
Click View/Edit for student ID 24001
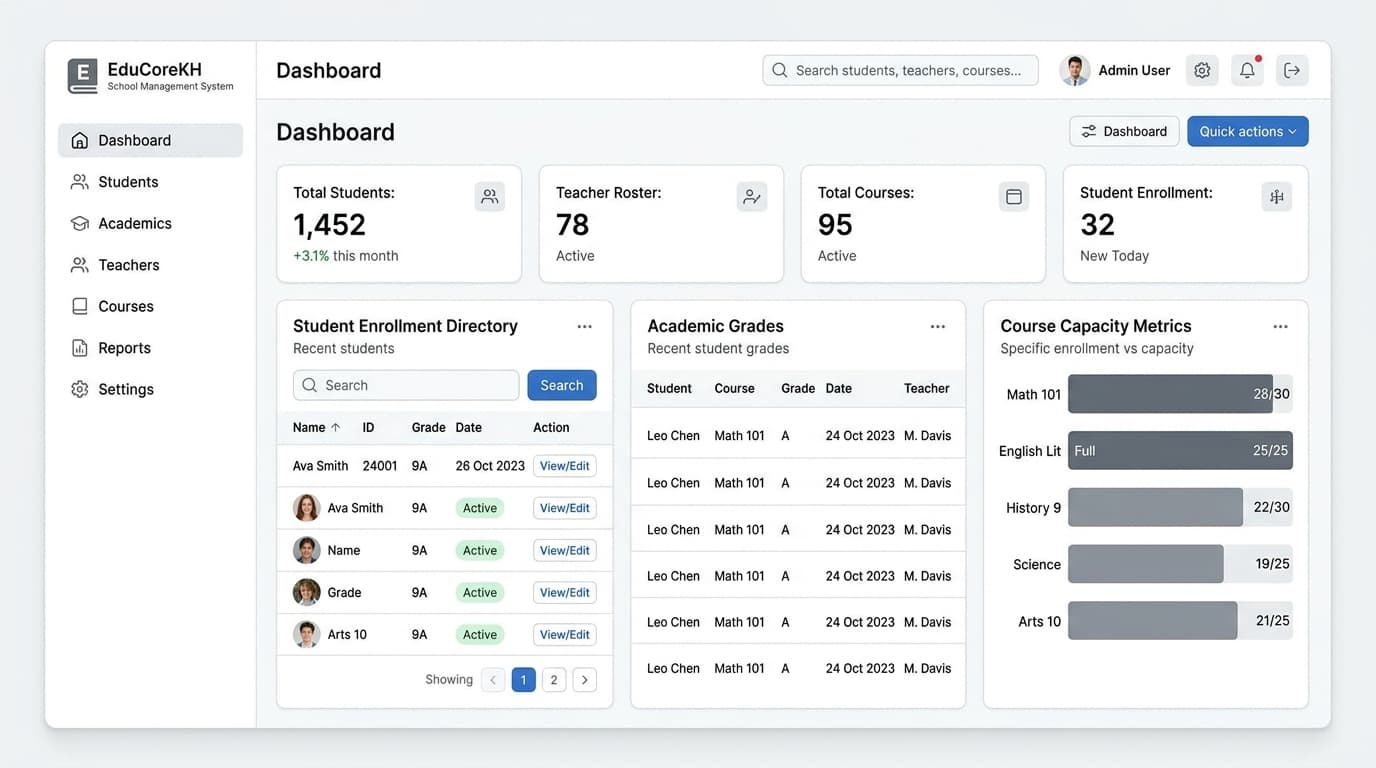click(565, 466)
